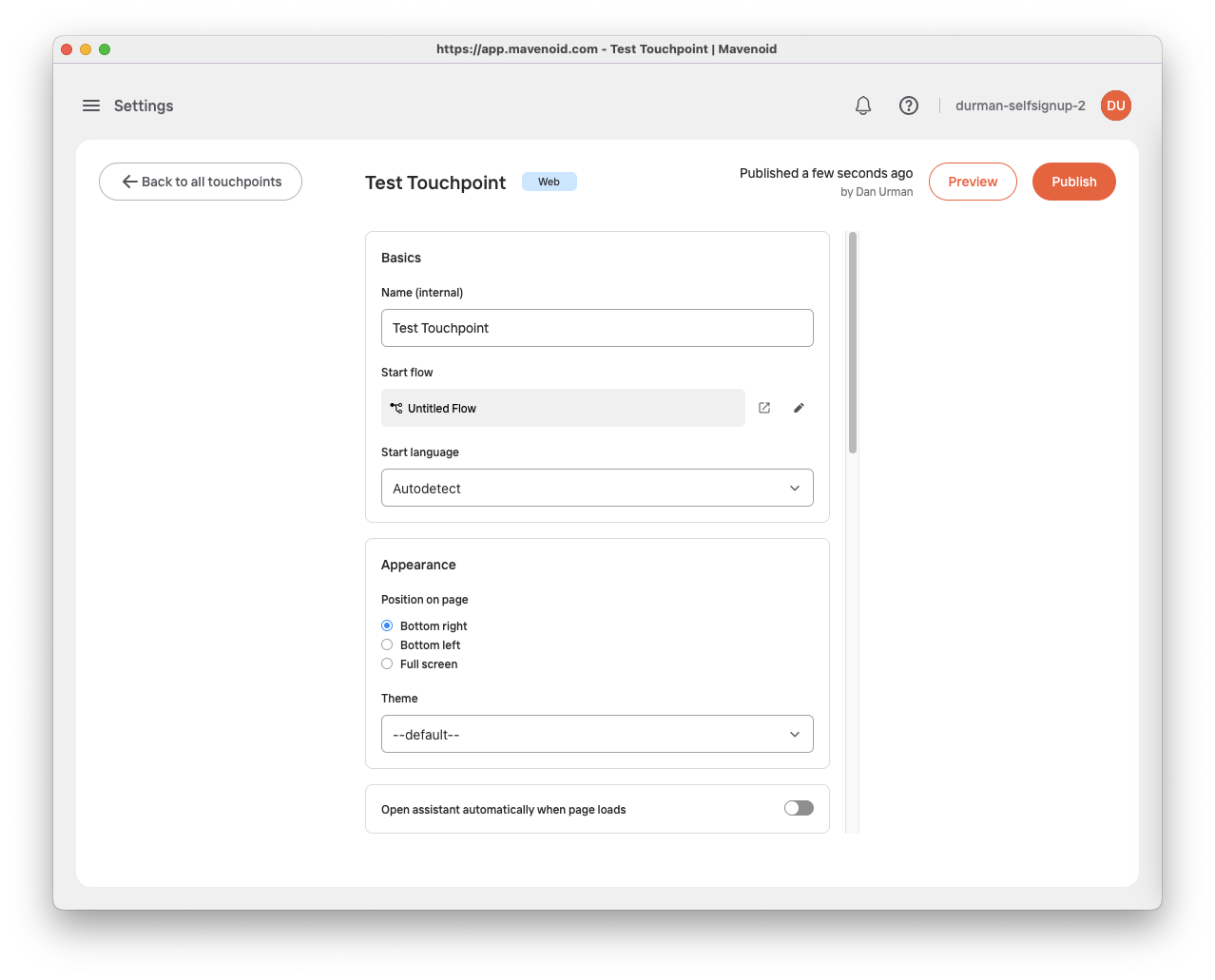Click the durman-selfsignup-2 account name

point(1020,106)
